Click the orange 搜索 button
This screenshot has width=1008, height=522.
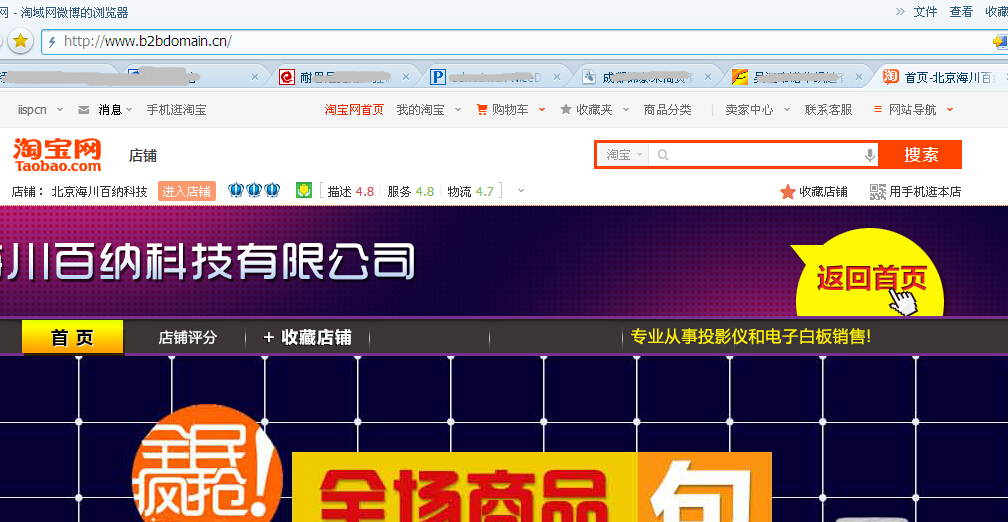(x=921, y=155)
